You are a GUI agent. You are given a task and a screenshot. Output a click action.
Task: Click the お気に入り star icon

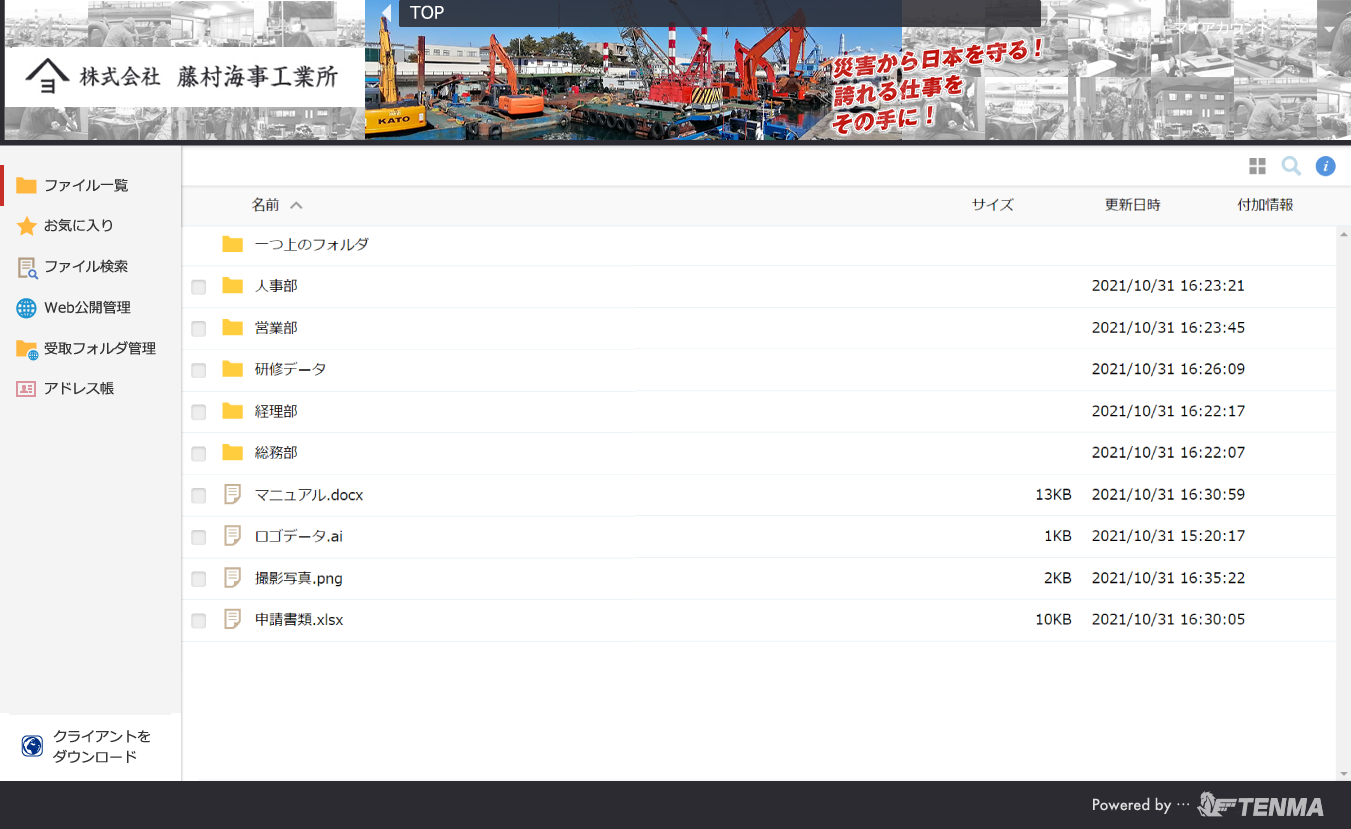tap(26, 226)
